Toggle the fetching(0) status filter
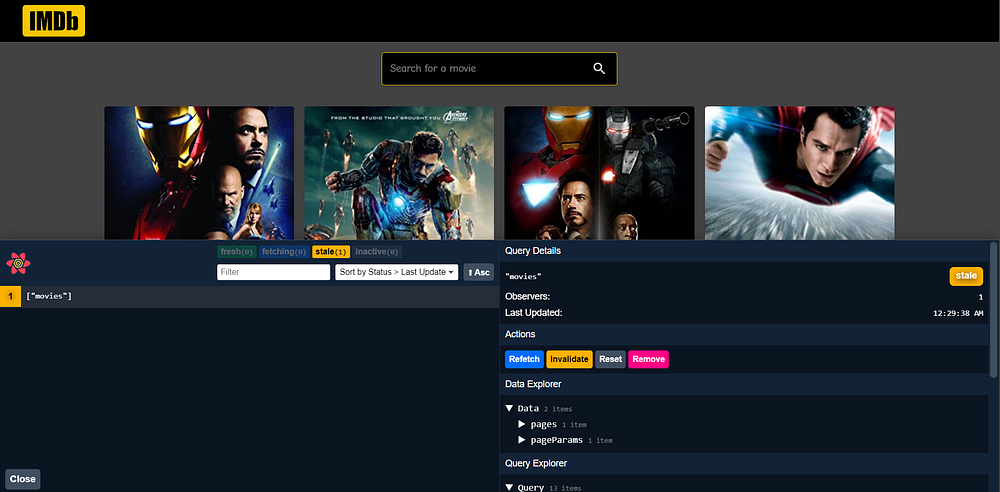Image resolution: width=1000 pixels, height=492 pixels. tap(284, 251)
